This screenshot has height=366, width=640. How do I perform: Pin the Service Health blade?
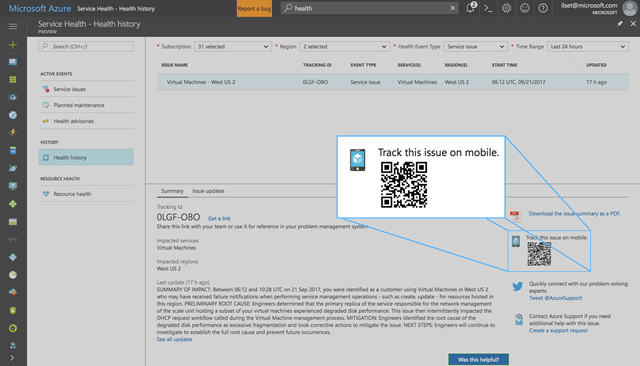(x=620, y=24)
